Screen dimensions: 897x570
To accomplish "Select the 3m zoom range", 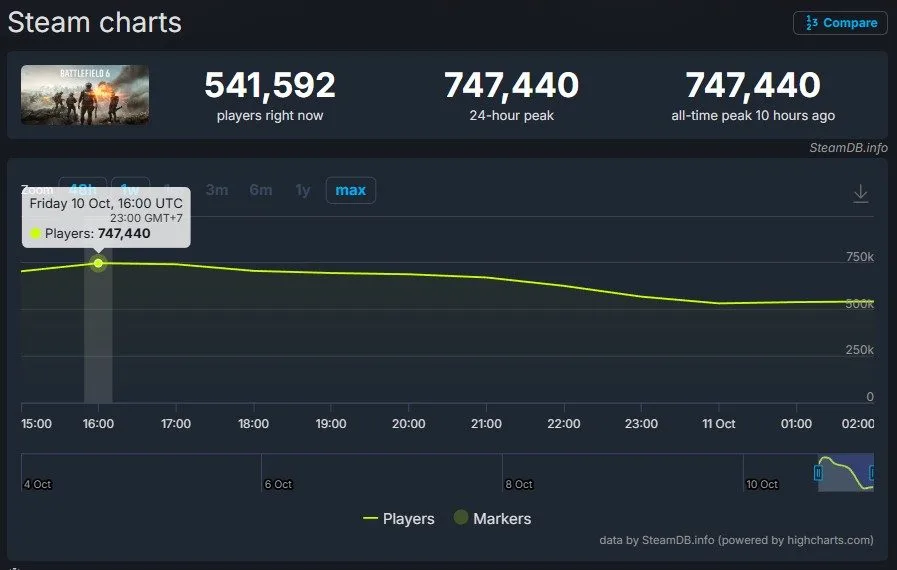I will click(217, 190).
